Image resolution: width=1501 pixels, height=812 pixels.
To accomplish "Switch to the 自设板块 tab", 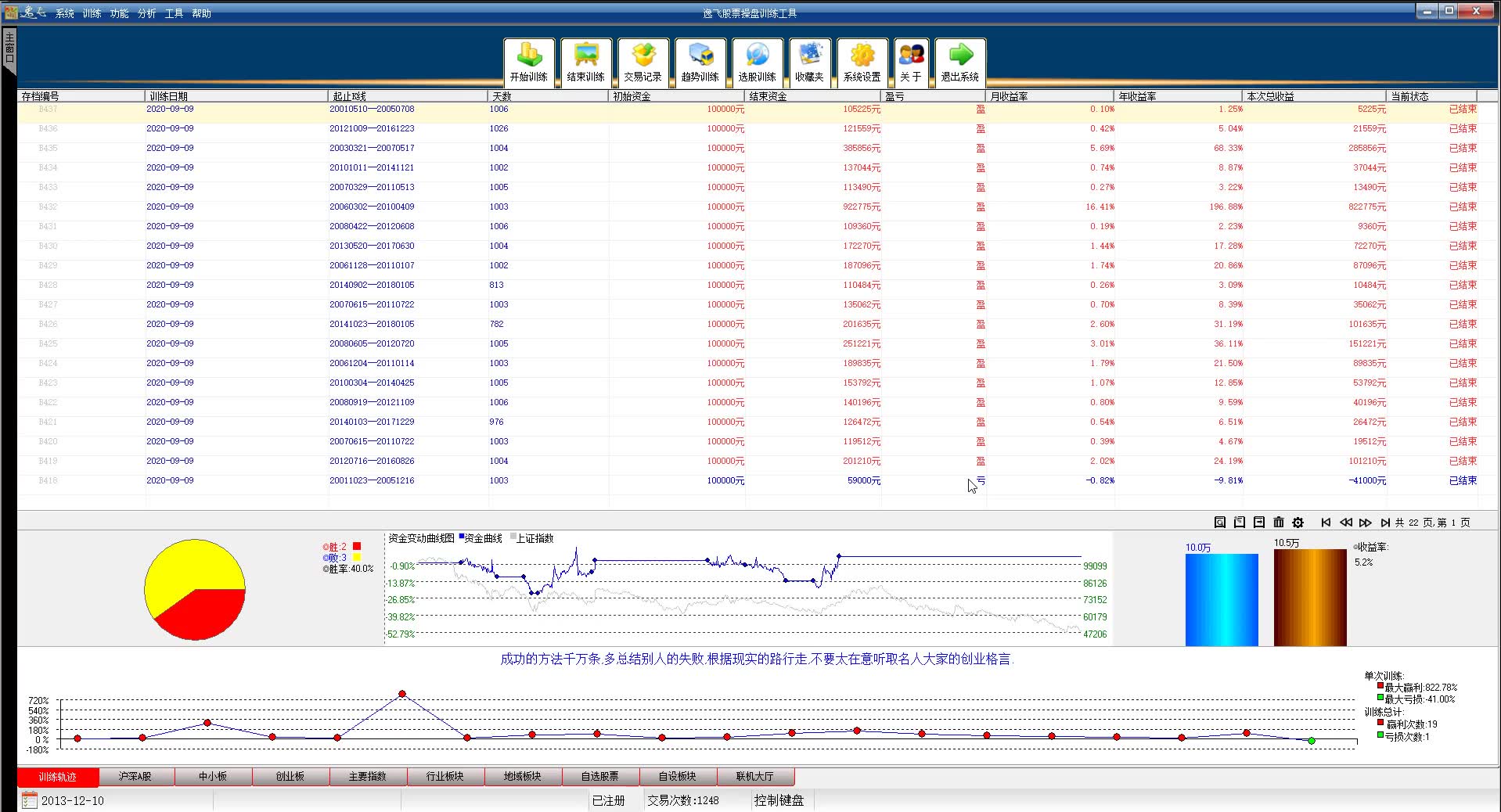I will point(677,777).
